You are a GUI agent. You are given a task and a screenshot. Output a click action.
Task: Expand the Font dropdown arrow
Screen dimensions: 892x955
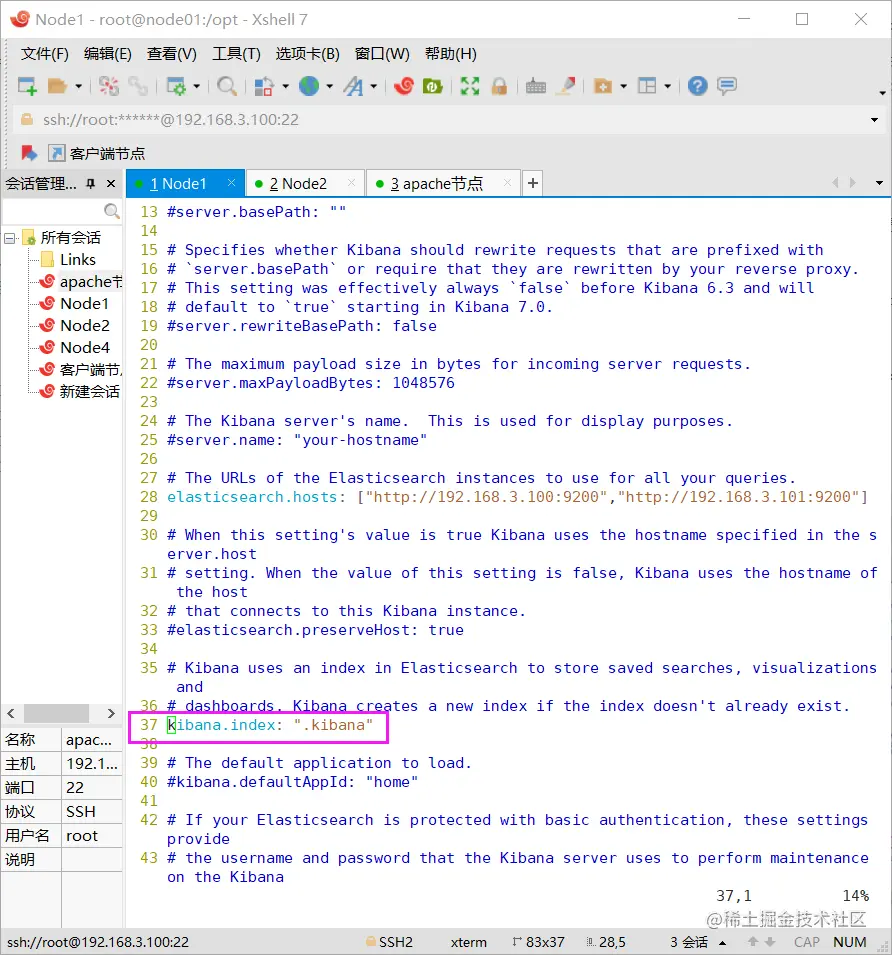[x=373, y=86]
